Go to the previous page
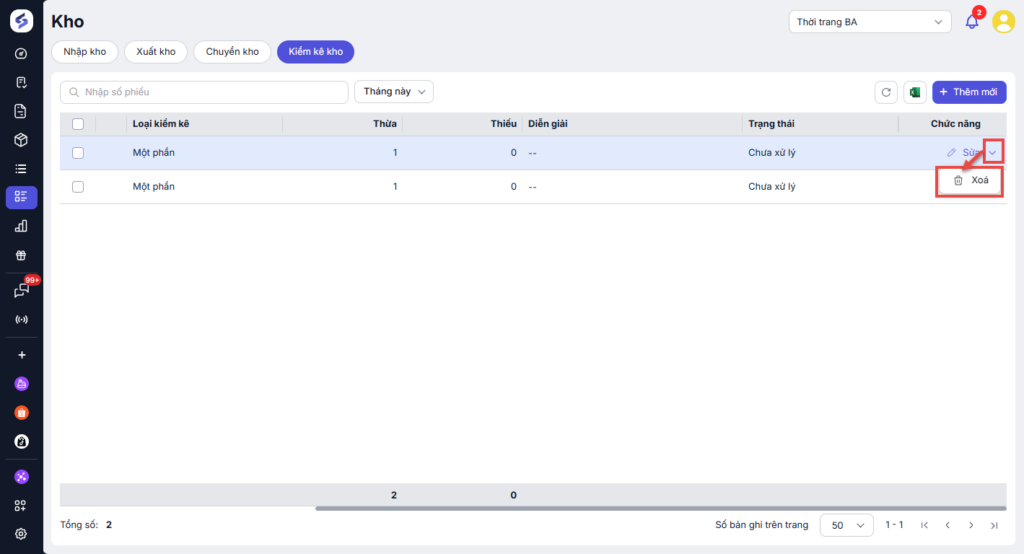1024x554 pixels. 948,525
